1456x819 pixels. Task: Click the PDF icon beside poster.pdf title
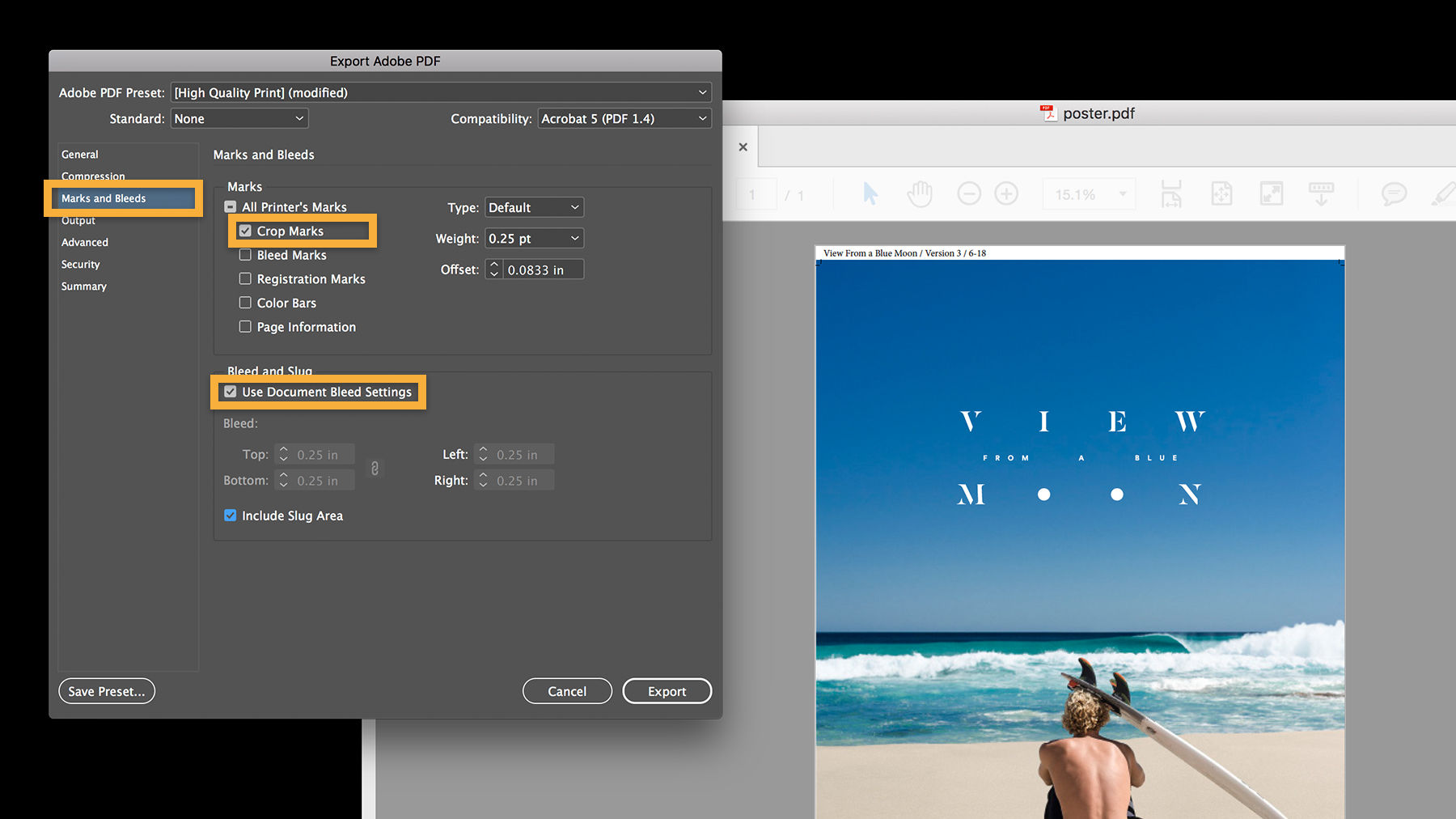(x=1048, y=113)
